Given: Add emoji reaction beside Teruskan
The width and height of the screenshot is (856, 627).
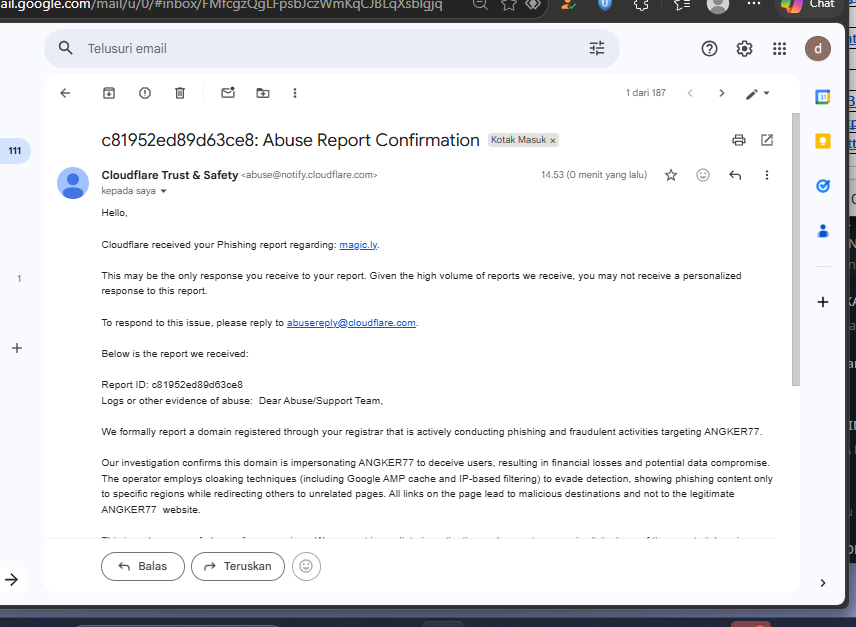Looking at the screenshot, I should [306, 566].
